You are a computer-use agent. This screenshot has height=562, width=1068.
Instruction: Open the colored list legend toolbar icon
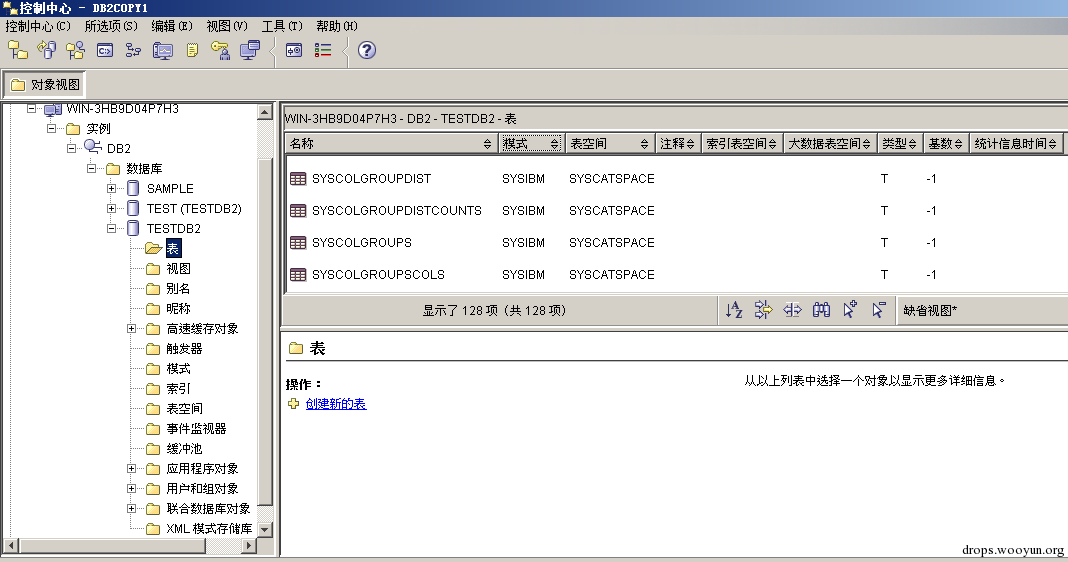tap(323, 50)
